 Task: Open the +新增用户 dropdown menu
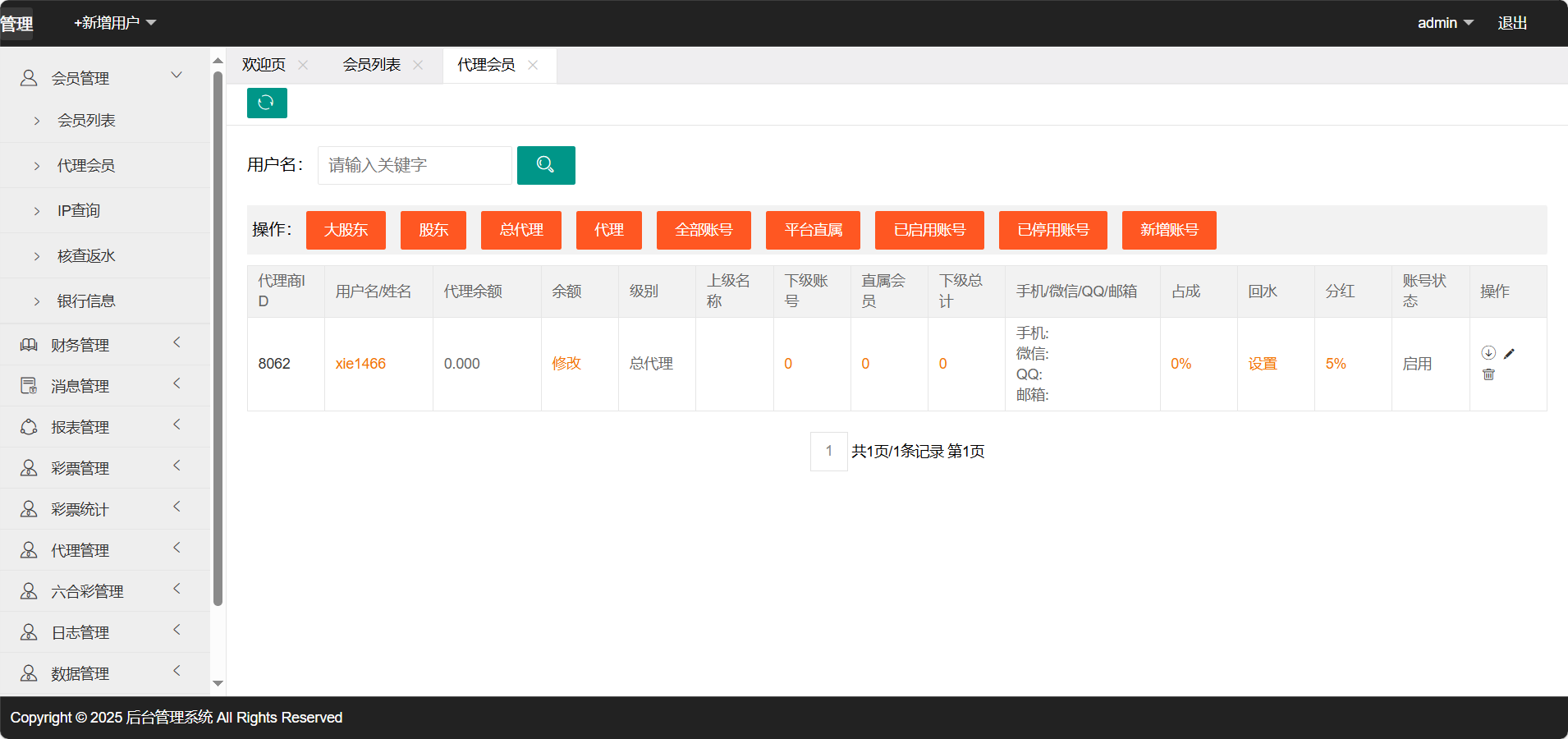click(x=115, y=23)
